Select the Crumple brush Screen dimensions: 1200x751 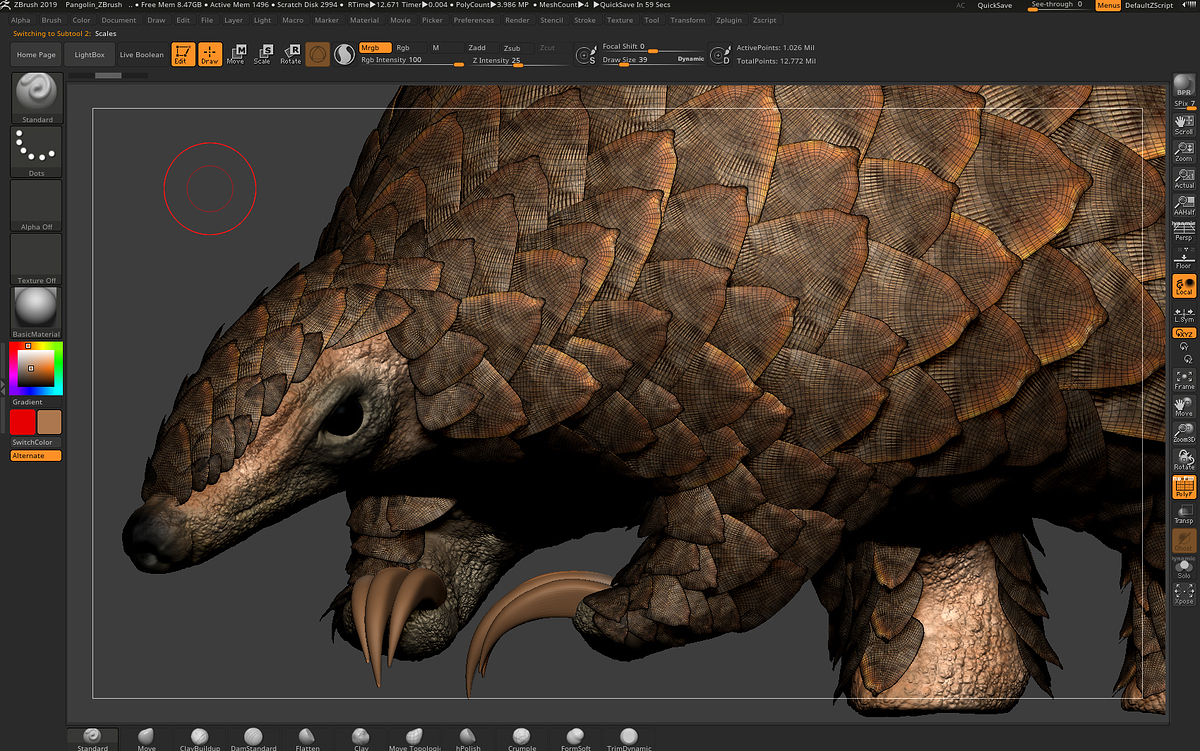tap(521, 739)
